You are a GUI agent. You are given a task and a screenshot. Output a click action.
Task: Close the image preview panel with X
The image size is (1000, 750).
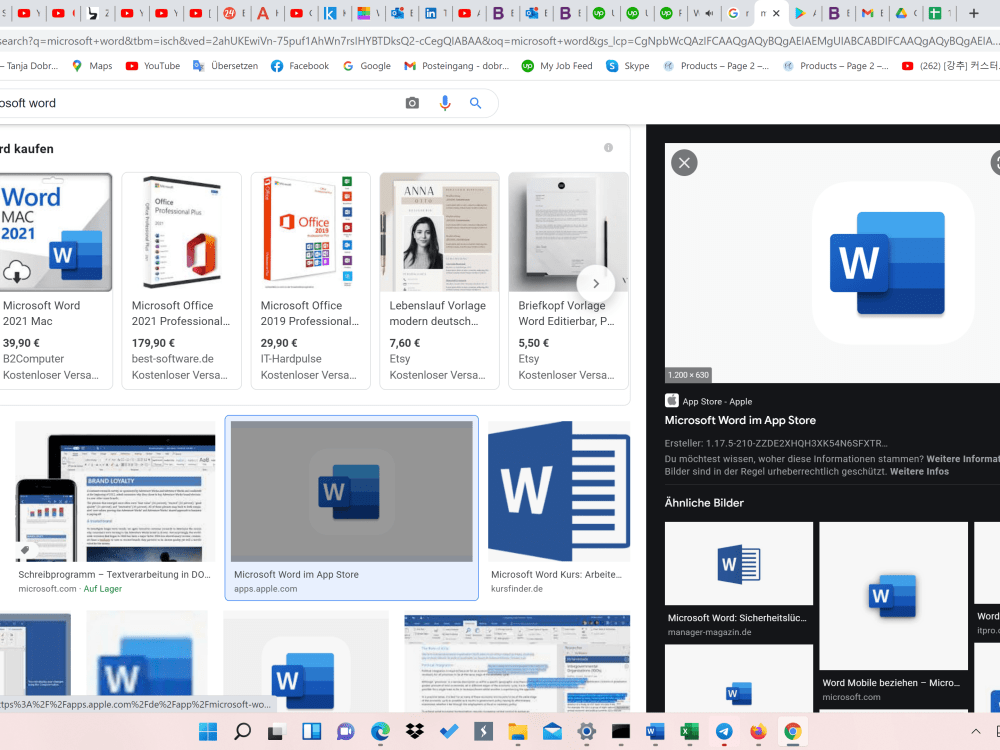pos(684,163)
